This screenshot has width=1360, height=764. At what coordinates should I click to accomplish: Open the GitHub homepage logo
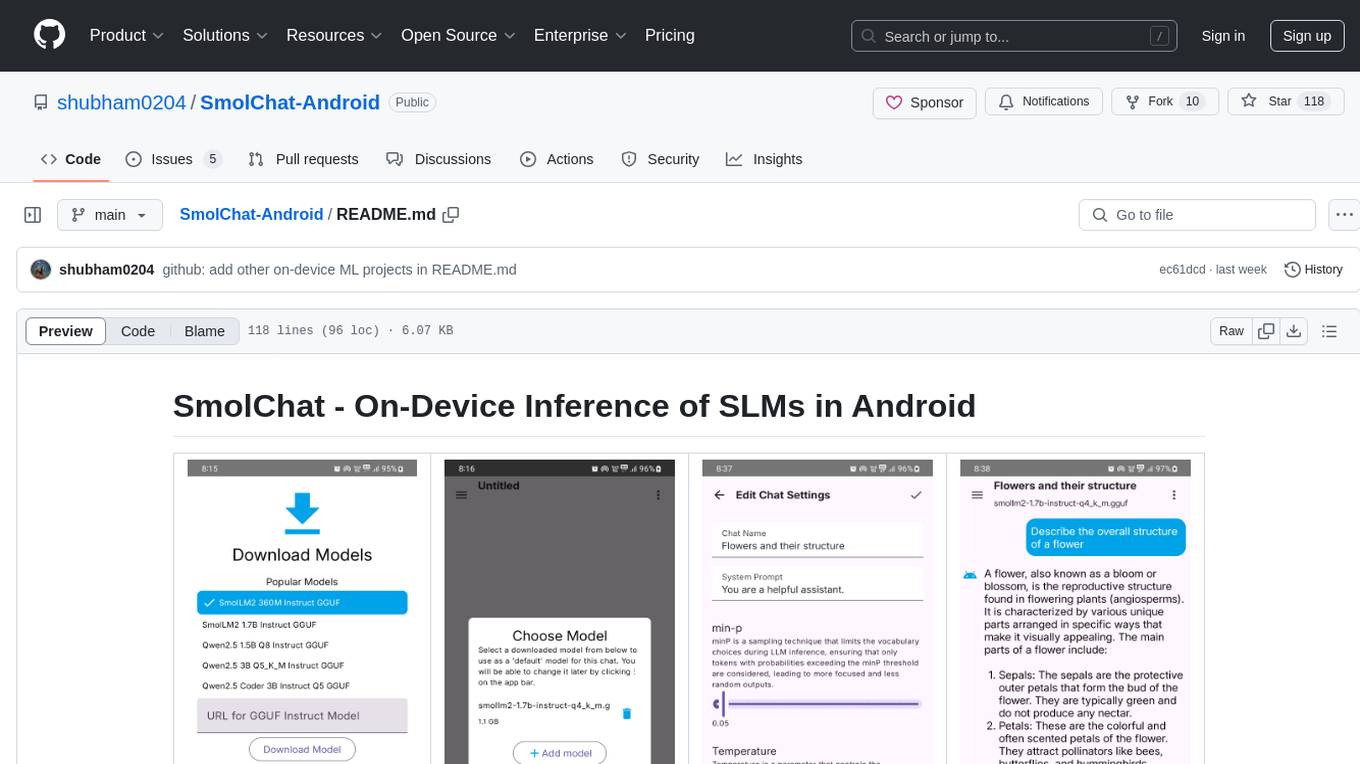49,35
